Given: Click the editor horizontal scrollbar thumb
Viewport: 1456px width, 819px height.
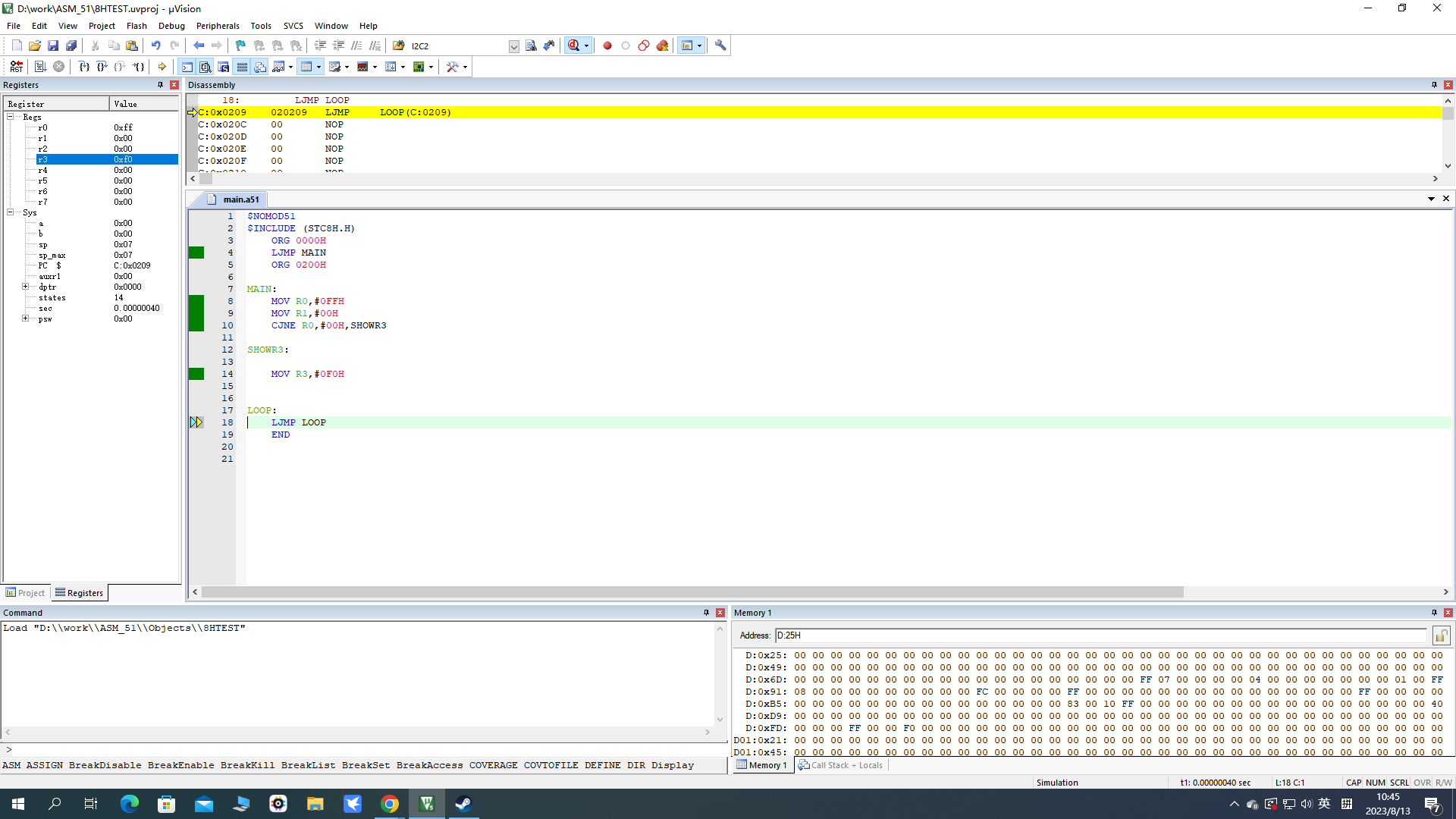Looking at the screenshot, I should click(x=692, y=592).
